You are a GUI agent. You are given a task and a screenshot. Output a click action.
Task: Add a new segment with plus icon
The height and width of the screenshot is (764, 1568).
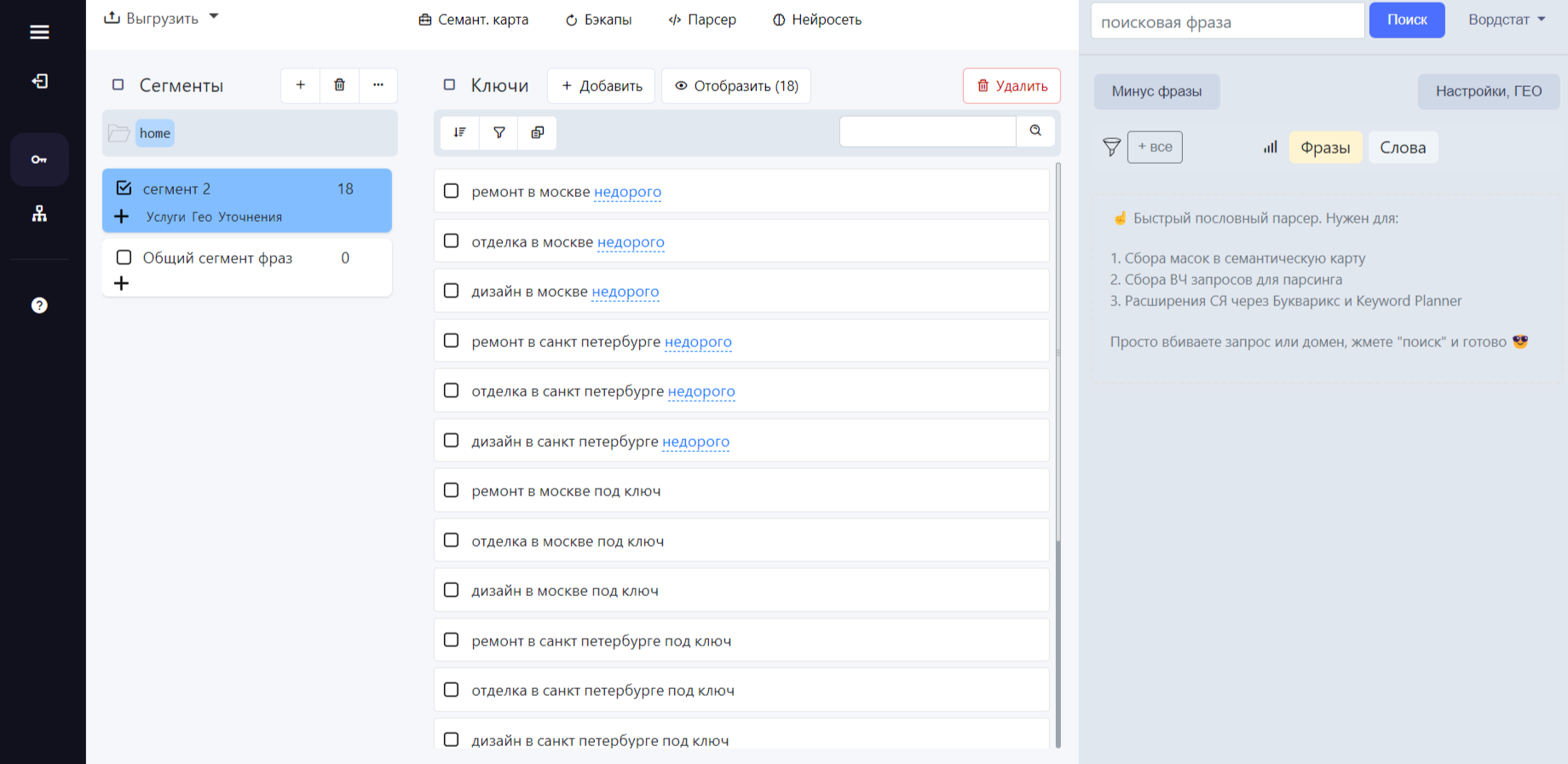(x=301, y=85)
